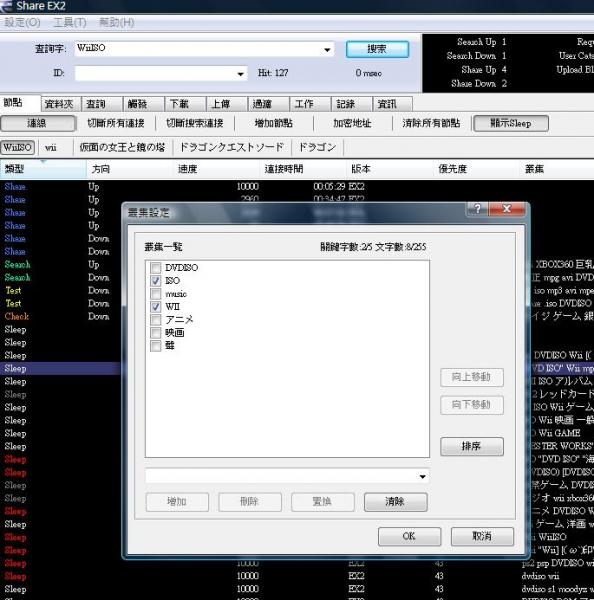Uncheck the ISO cluster checkbox

tap(155, 280)
